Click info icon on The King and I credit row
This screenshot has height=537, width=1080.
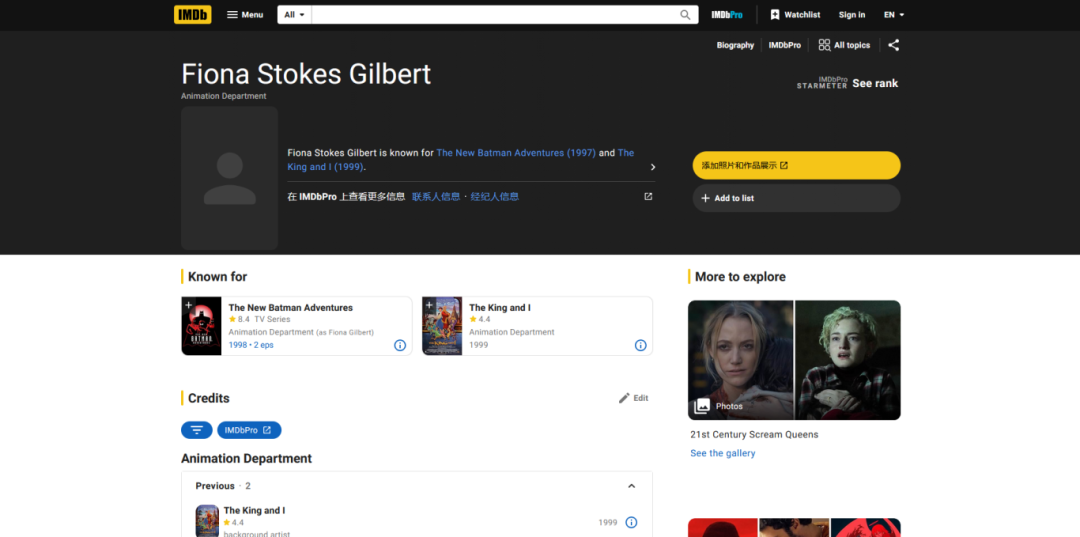pos(631,523)
